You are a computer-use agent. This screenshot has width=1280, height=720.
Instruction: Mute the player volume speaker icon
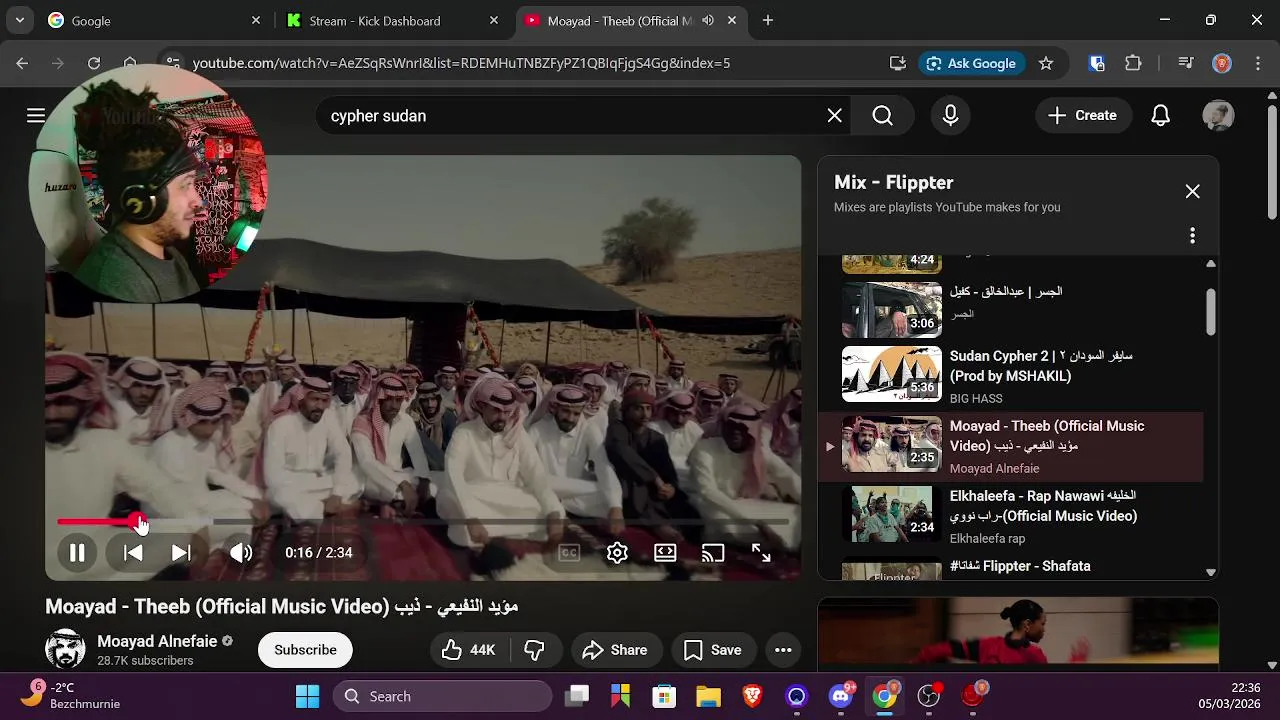tap(241, 552)
